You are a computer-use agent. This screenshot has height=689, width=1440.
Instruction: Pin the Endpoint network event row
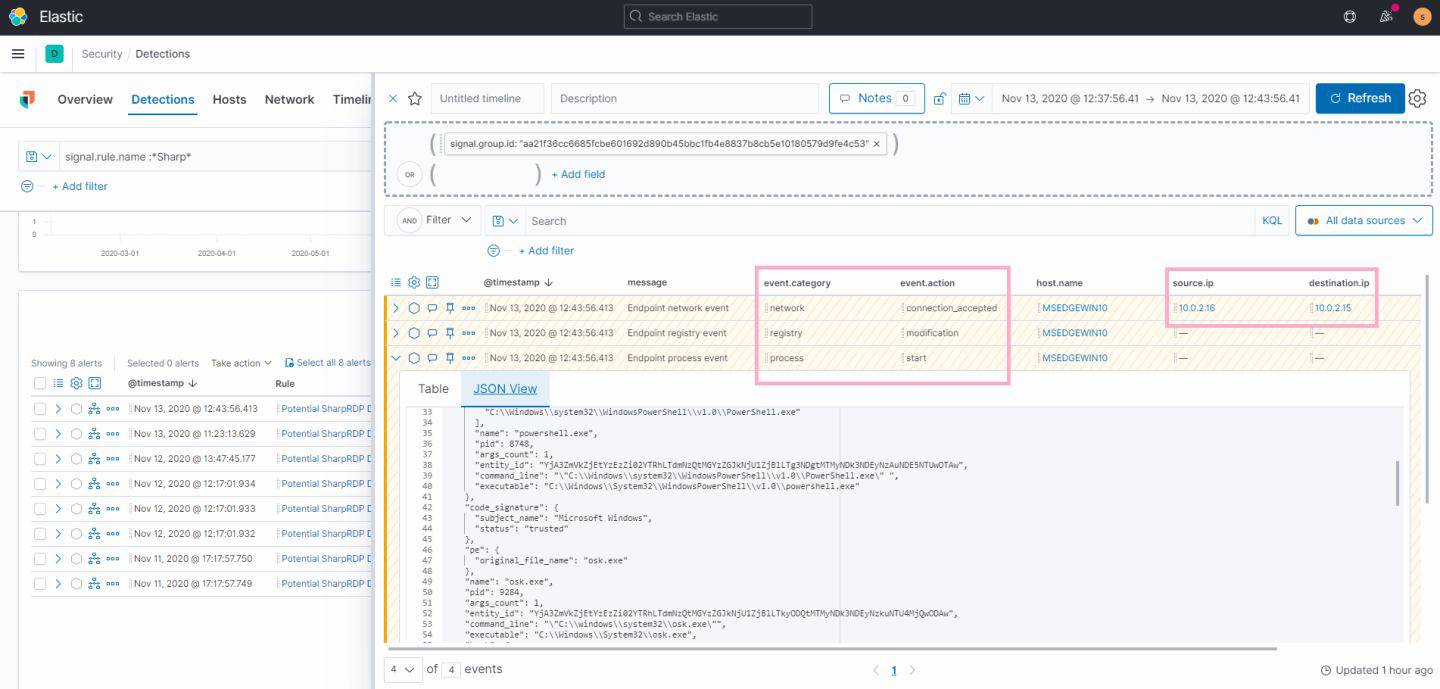(450, 308)
